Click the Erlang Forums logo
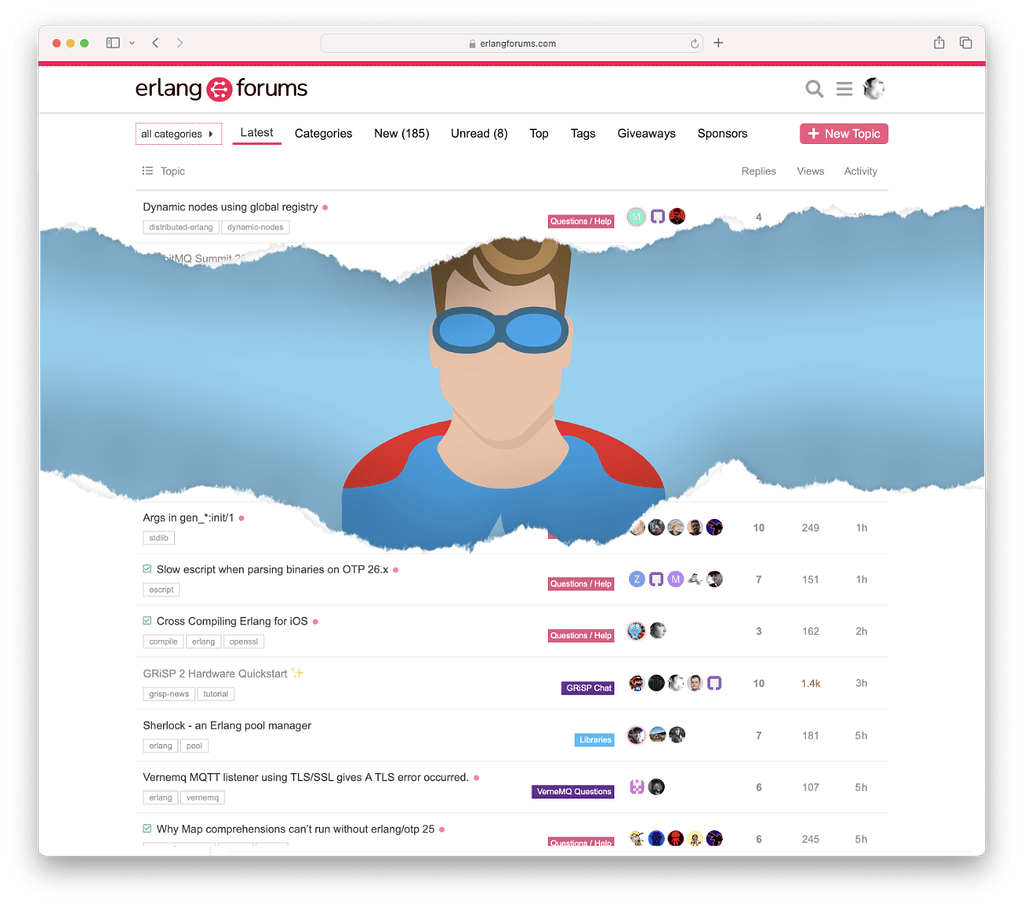The height and width of the screenshot is (907, 1024). pyautogui.click(x=222, y=88)
